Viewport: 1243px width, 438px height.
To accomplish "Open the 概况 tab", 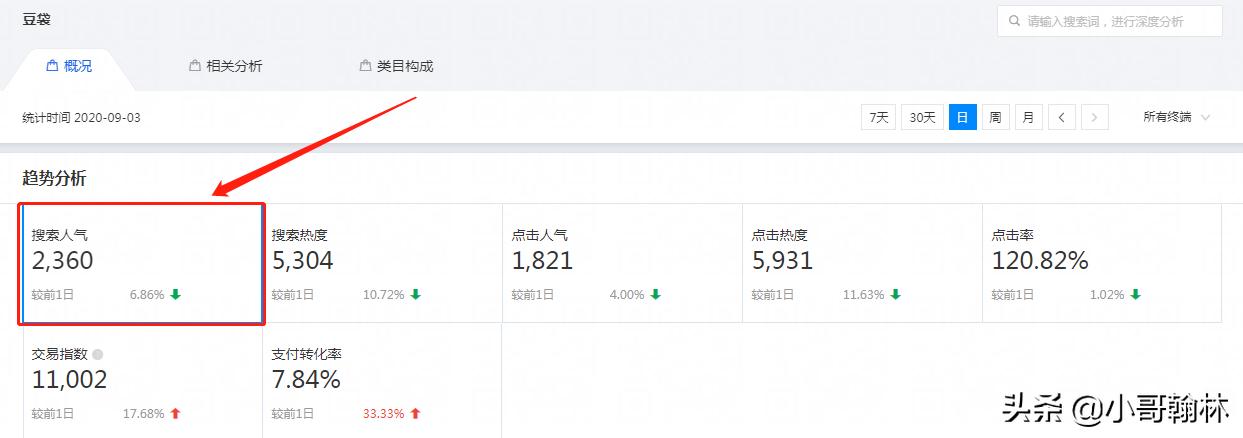I will click(x=69, y=66).
